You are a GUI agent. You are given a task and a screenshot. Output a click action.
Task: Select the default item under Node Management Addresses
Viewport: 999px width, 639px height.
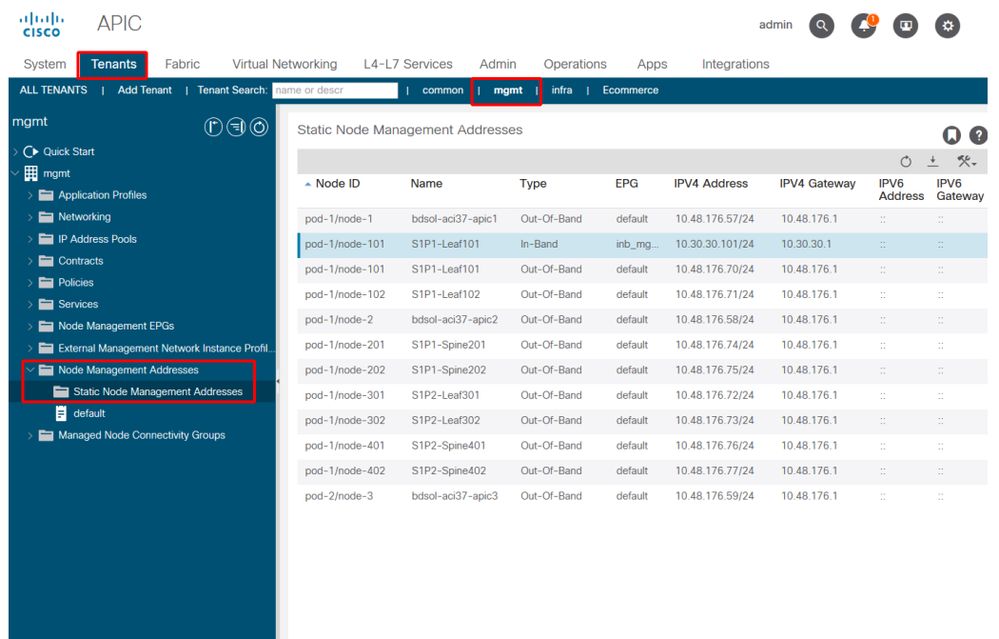[89, 413]
